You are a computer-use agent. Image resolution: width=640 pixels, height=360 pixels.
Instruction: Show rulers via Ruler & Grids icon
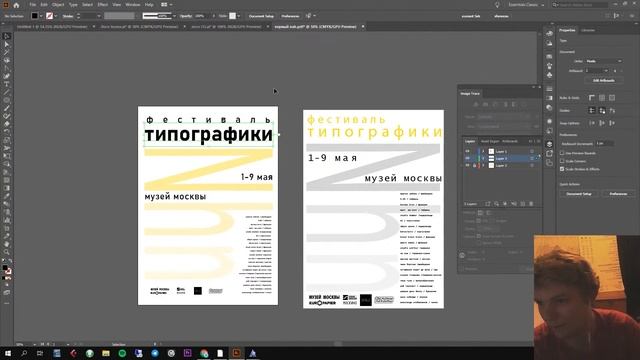tap(592, 98)
